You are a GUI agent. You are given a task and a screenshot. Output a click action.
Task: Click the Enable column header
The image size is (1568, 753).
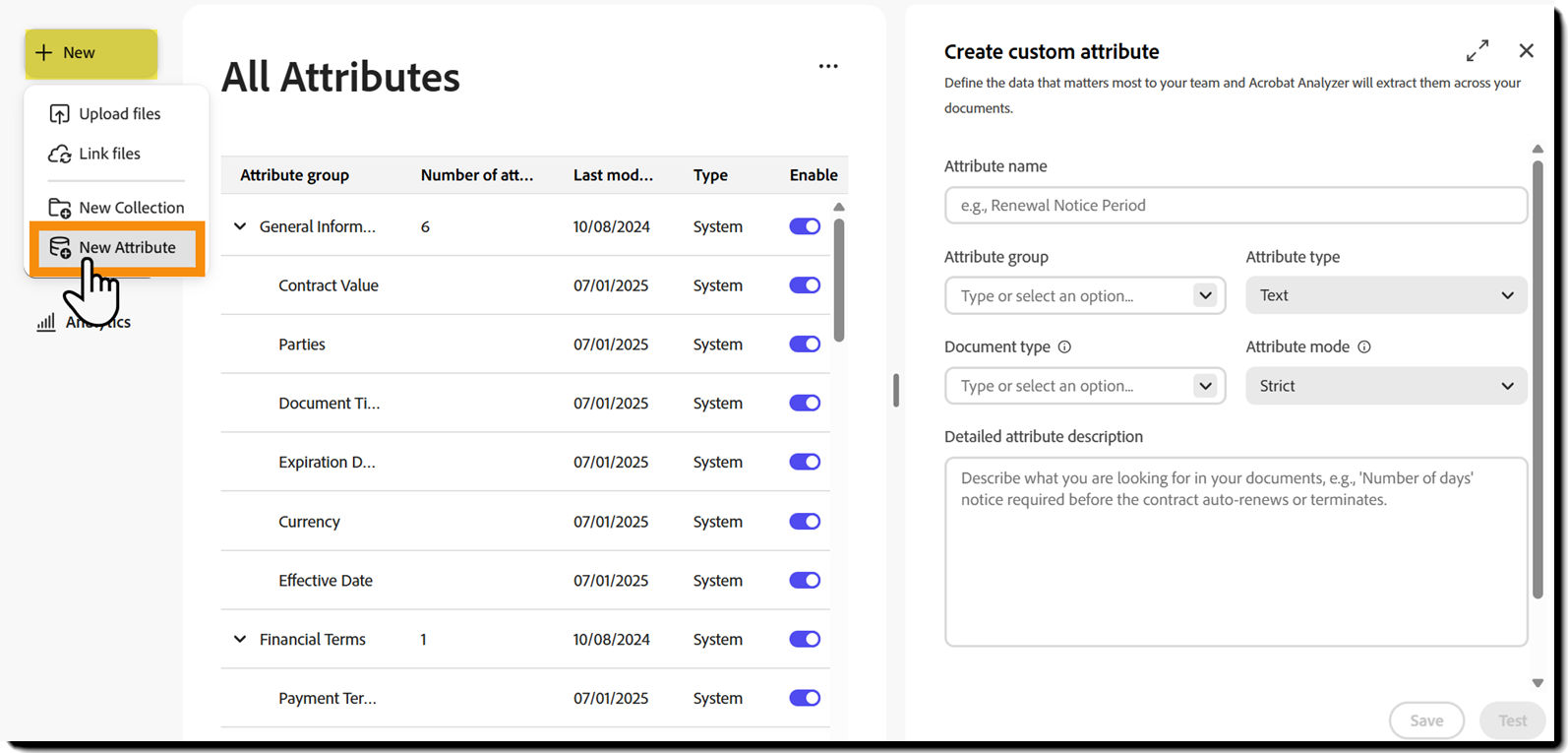[814, 175]
